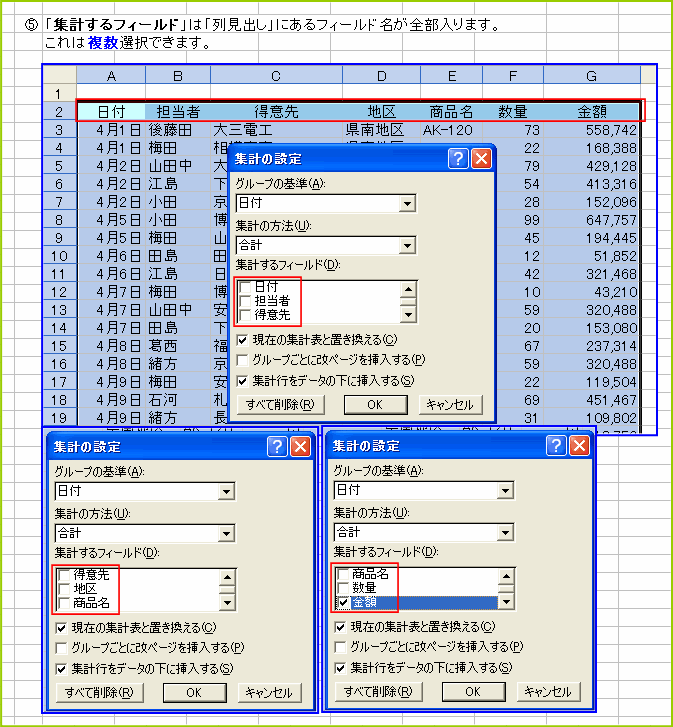The image size is (673, 727).
Task: Open 集計の方法 dropdown in top dialog
Action: tap(407, 246)
